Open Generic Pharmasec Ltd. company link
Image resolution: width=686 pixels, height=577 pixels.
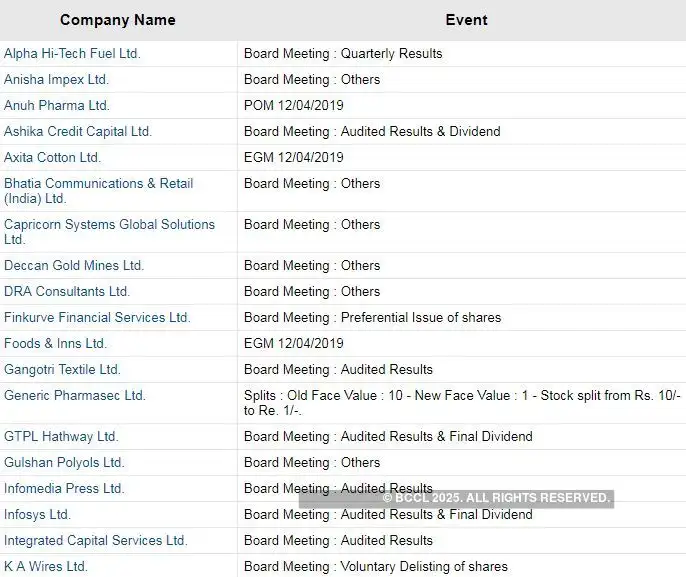[75, 395]
